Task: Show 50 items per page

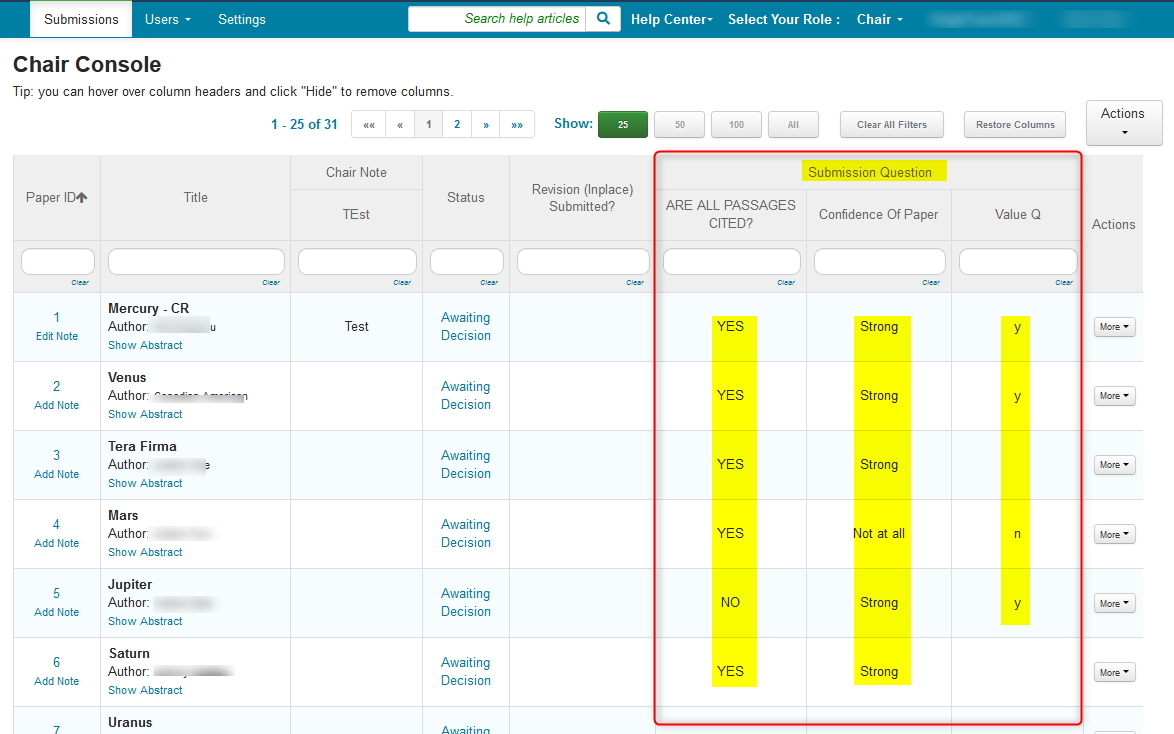Action: tap(680, 124)
